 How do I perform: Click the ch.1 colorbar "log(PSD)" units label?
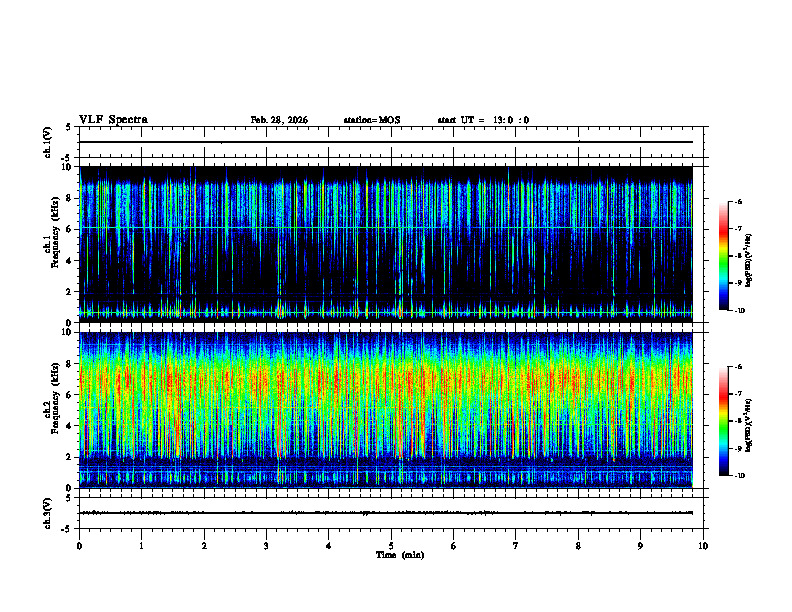point(749,260)
